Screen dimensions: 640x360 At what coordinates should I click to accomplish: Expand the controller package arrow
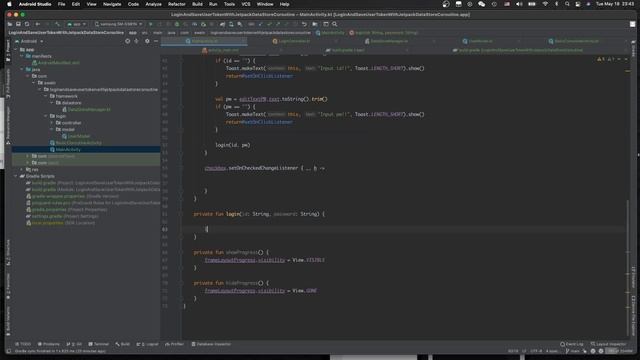52,122
